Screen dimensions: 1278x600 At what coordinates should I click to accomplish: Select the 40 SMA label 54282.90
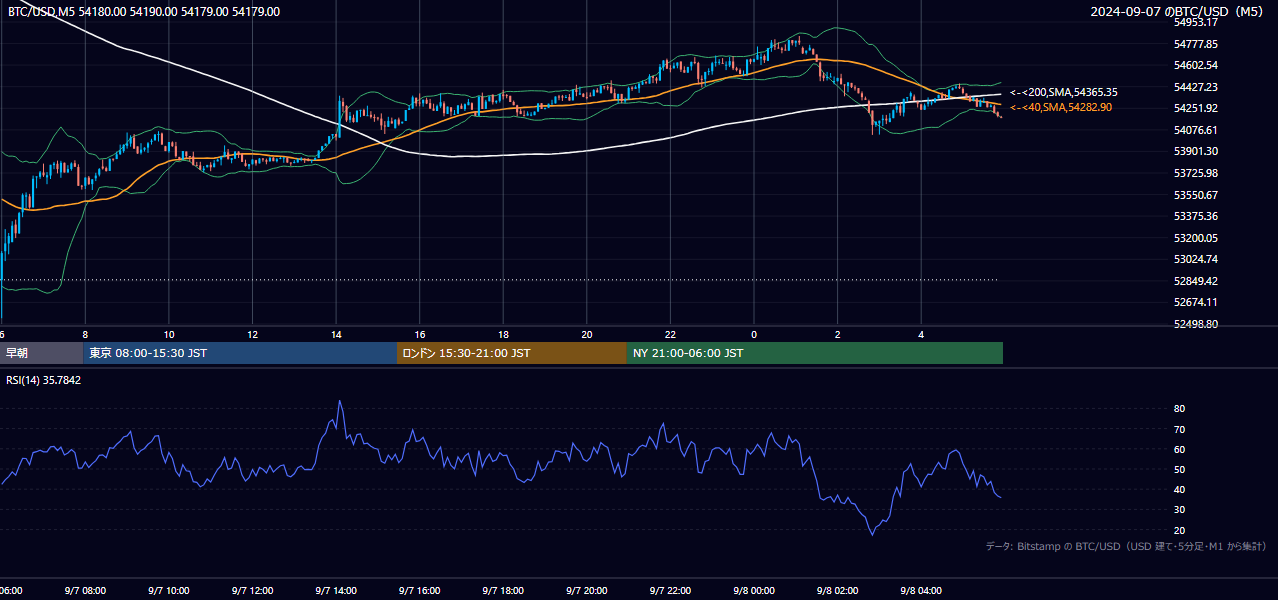pyautogui.click(x=1061, y=107)
